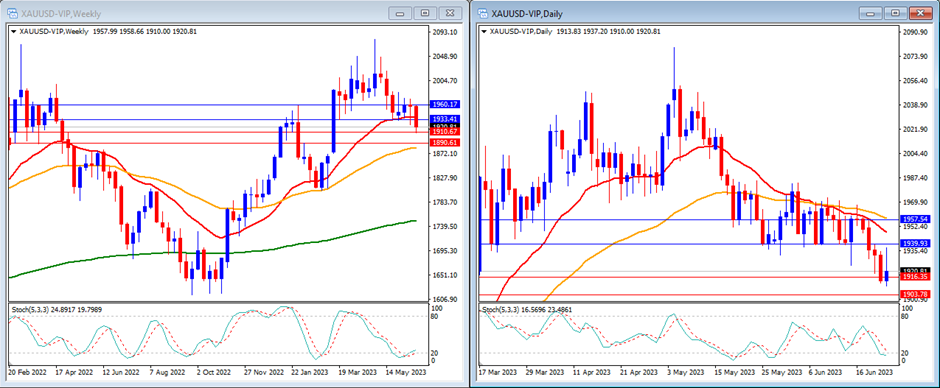Click the red 1903.78 price label in Daily chart

(914, 294)
